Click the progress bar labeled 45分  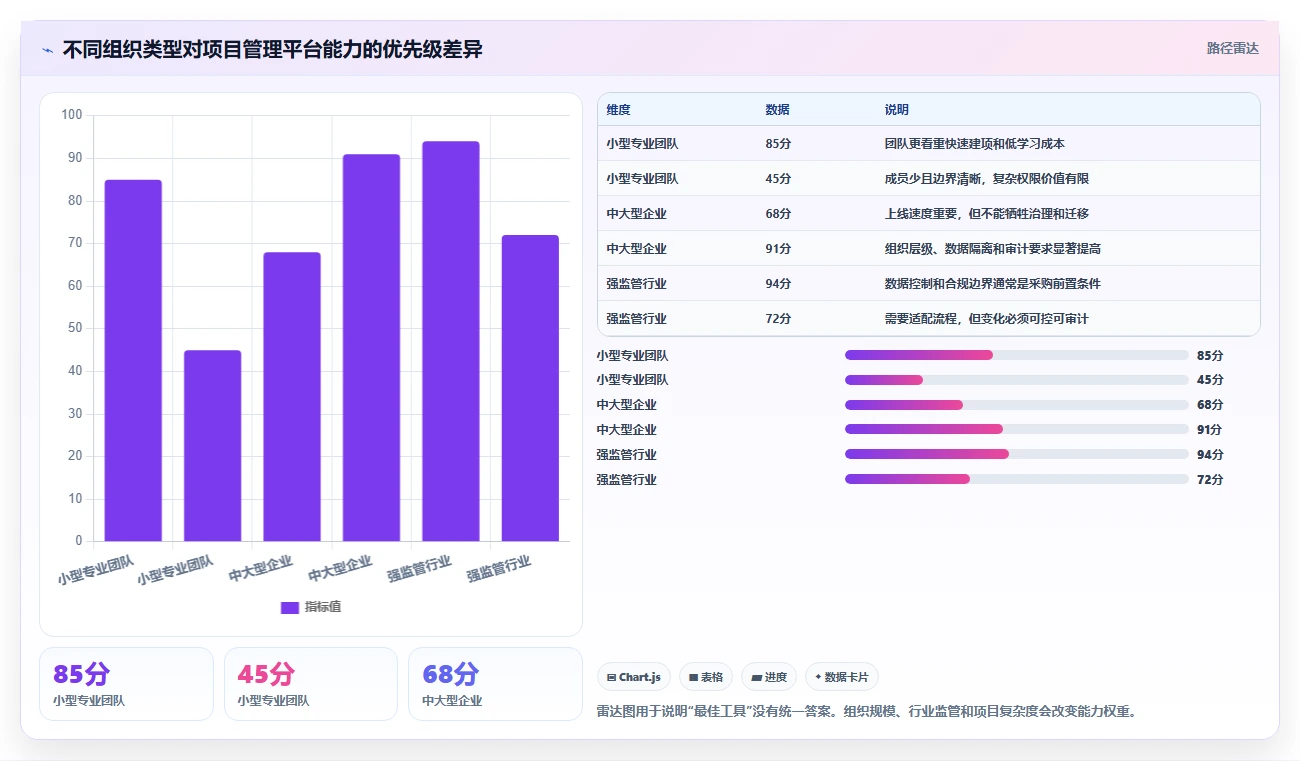pyautogui.click(x=1017, y=380)
